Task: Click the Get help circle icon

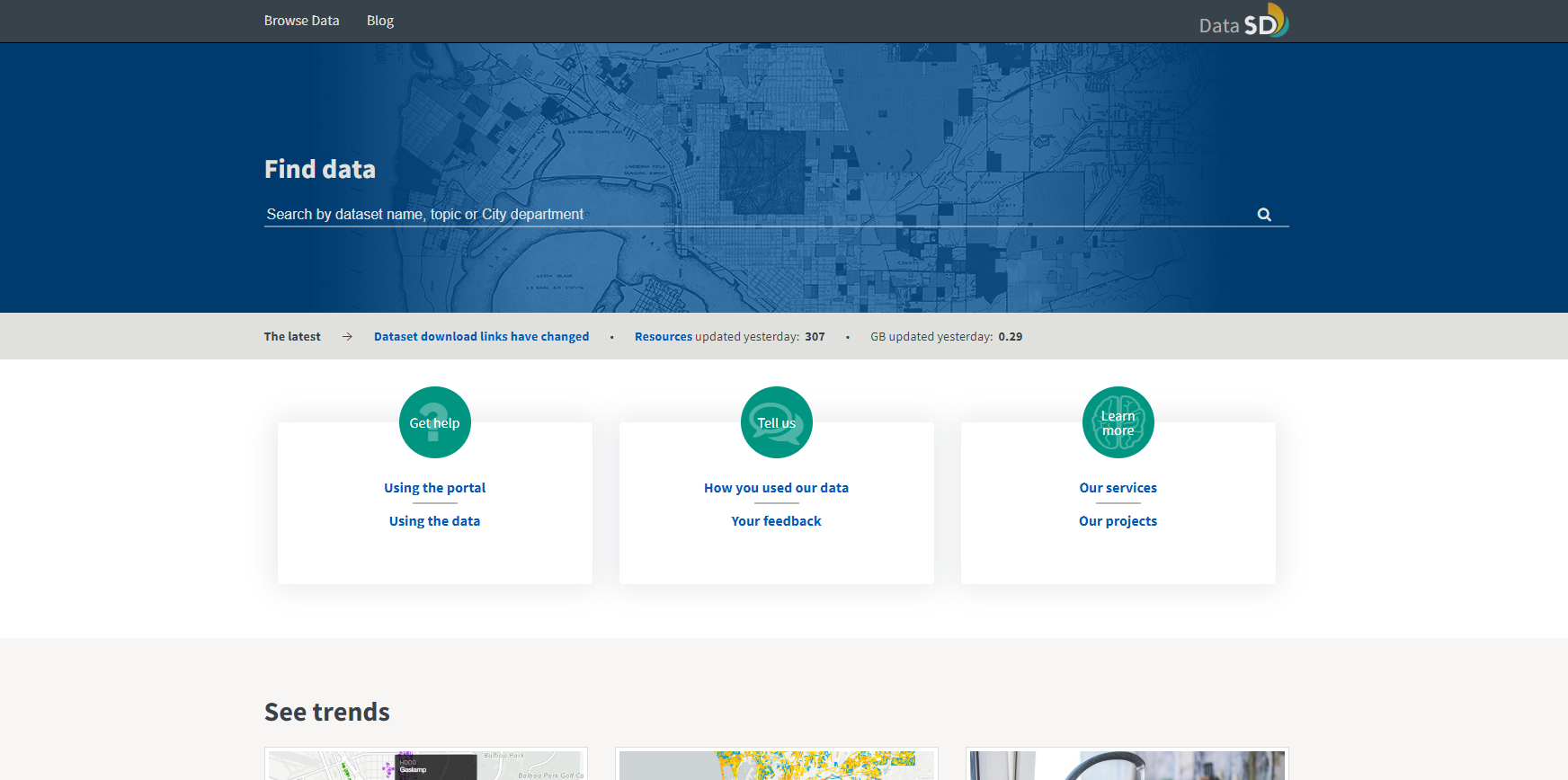Action: click(434, 422)
